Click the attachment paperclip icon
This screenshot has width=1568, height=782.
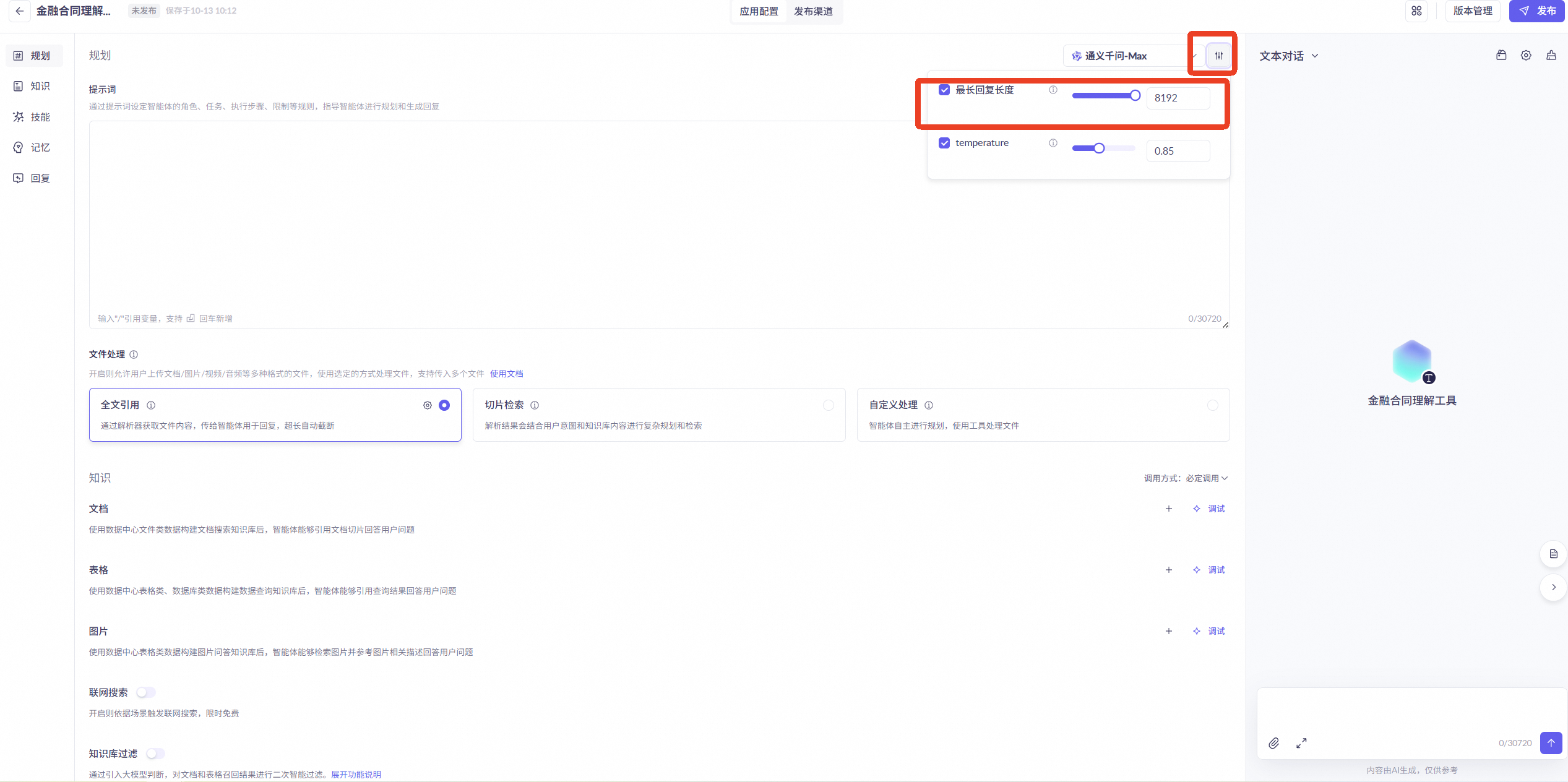pyautogui.click(x=1273, y=743)
